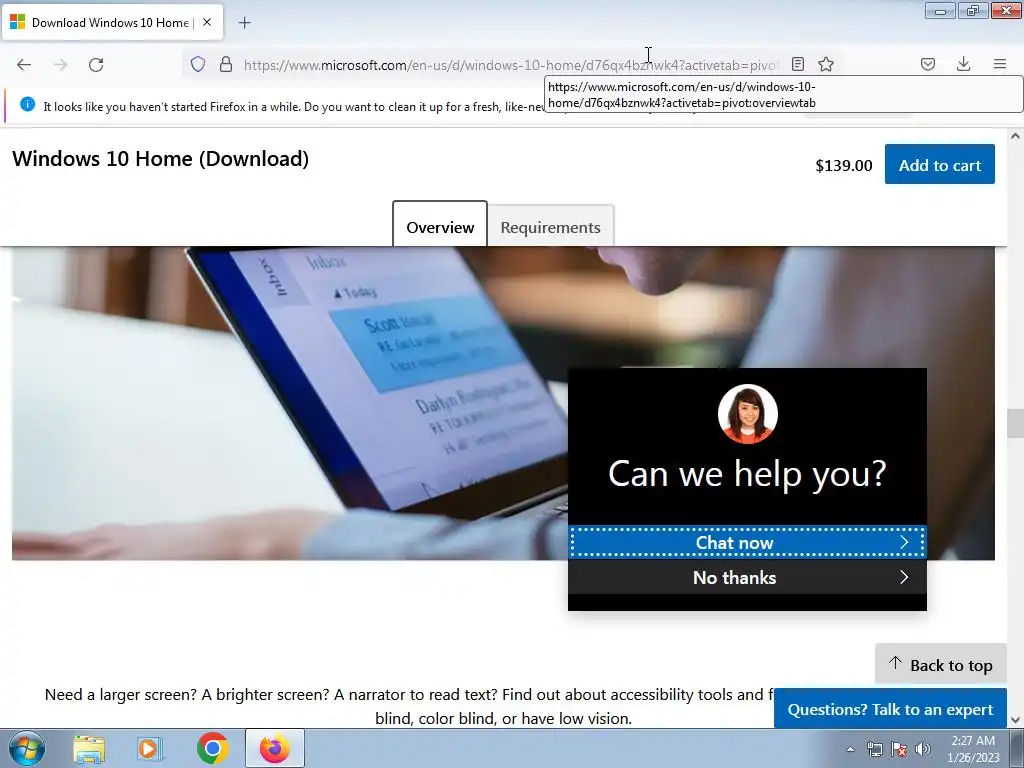Bookmark this page with the star icon

click(x=826, y=64)
